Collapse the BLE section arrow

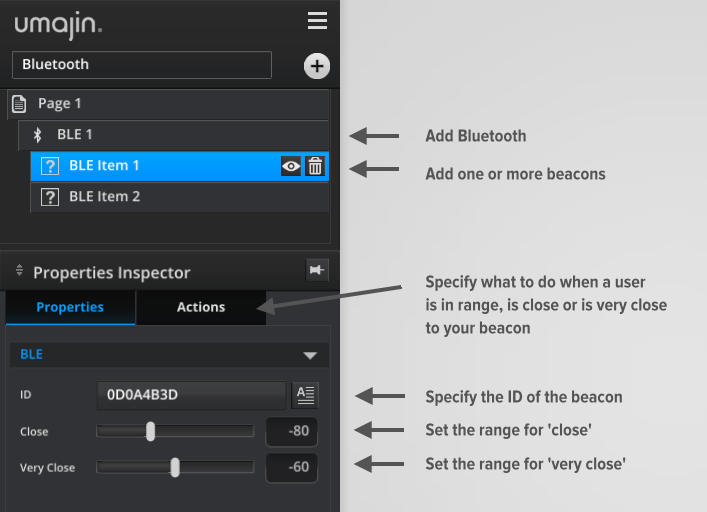click(310, 355)
